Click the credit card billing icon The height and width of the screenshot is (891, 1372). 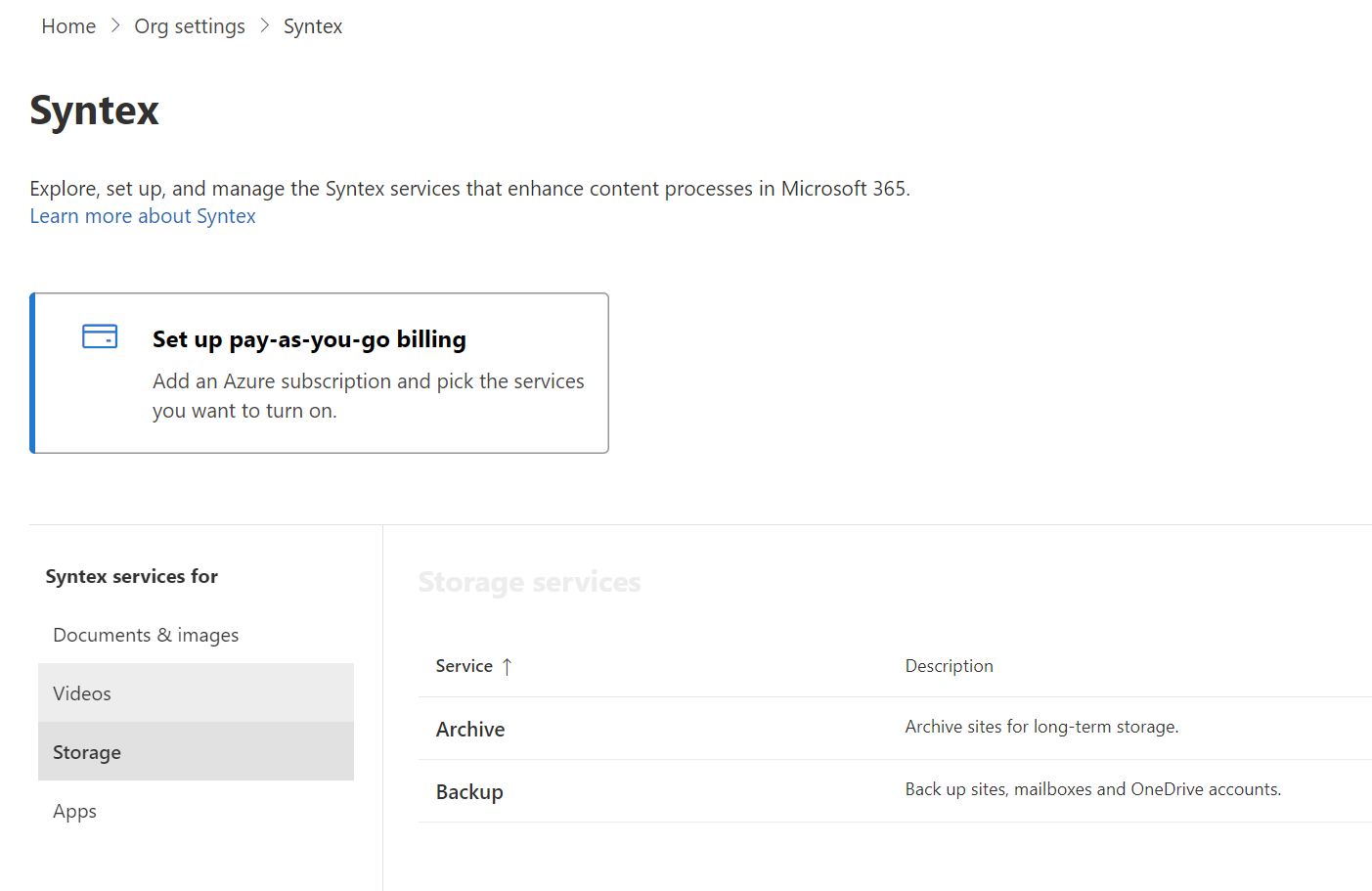[100, 336]
